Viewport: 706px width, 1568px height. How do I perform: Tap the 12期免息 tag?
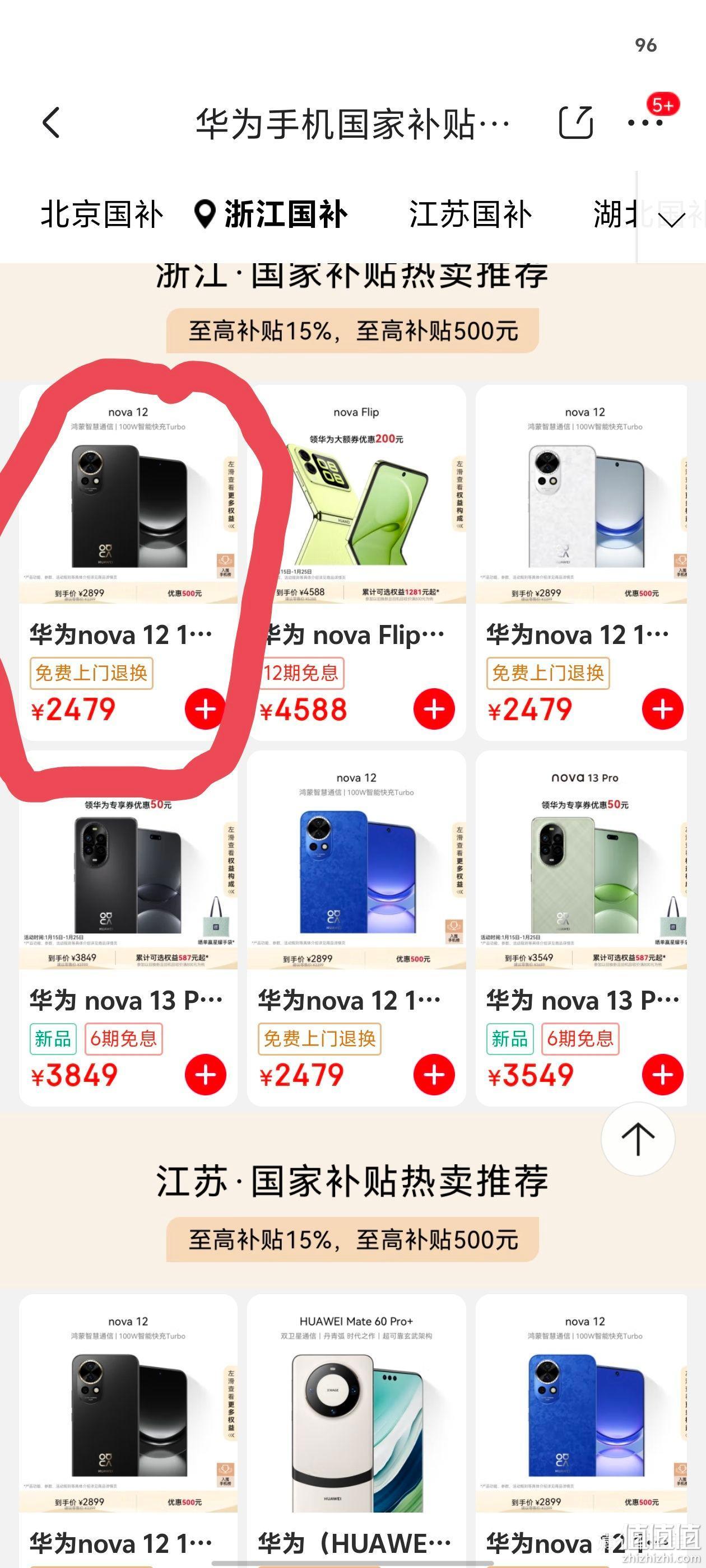point(301,673)
